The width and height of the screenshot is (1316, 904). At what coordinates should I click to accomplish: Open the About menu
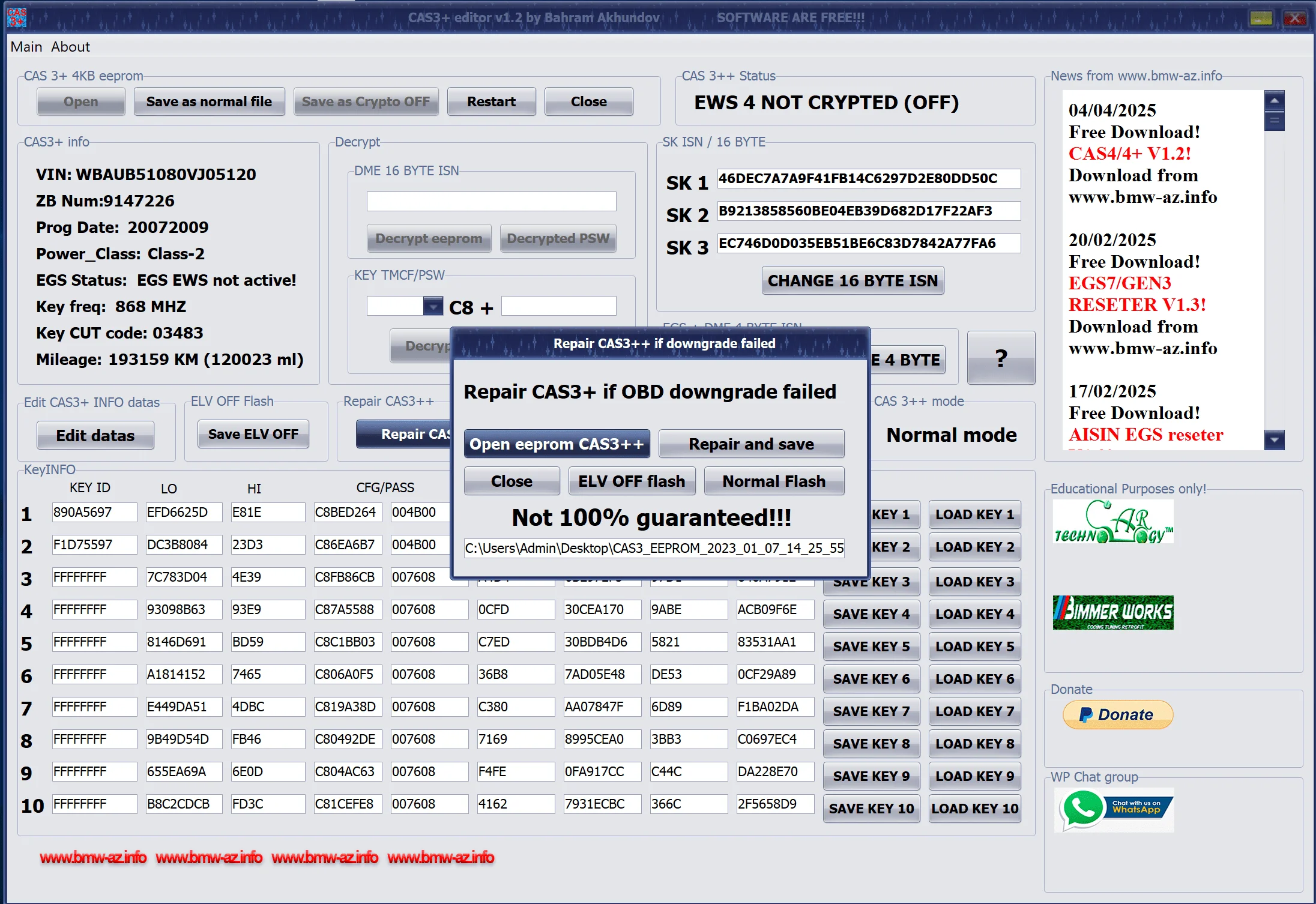click(70, 47)
